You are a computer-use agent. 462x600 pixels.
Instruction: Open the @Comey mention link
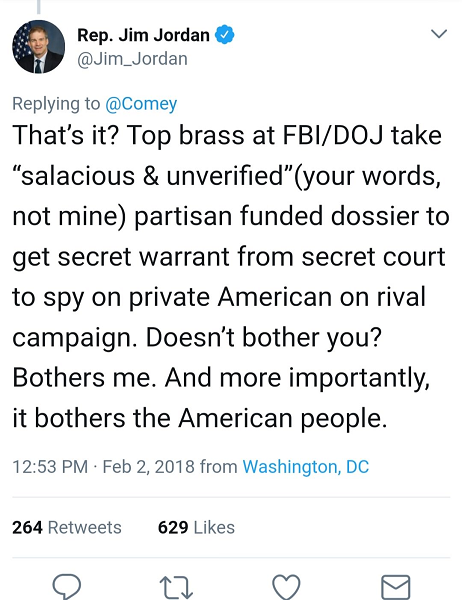click(x=141, y=104)
